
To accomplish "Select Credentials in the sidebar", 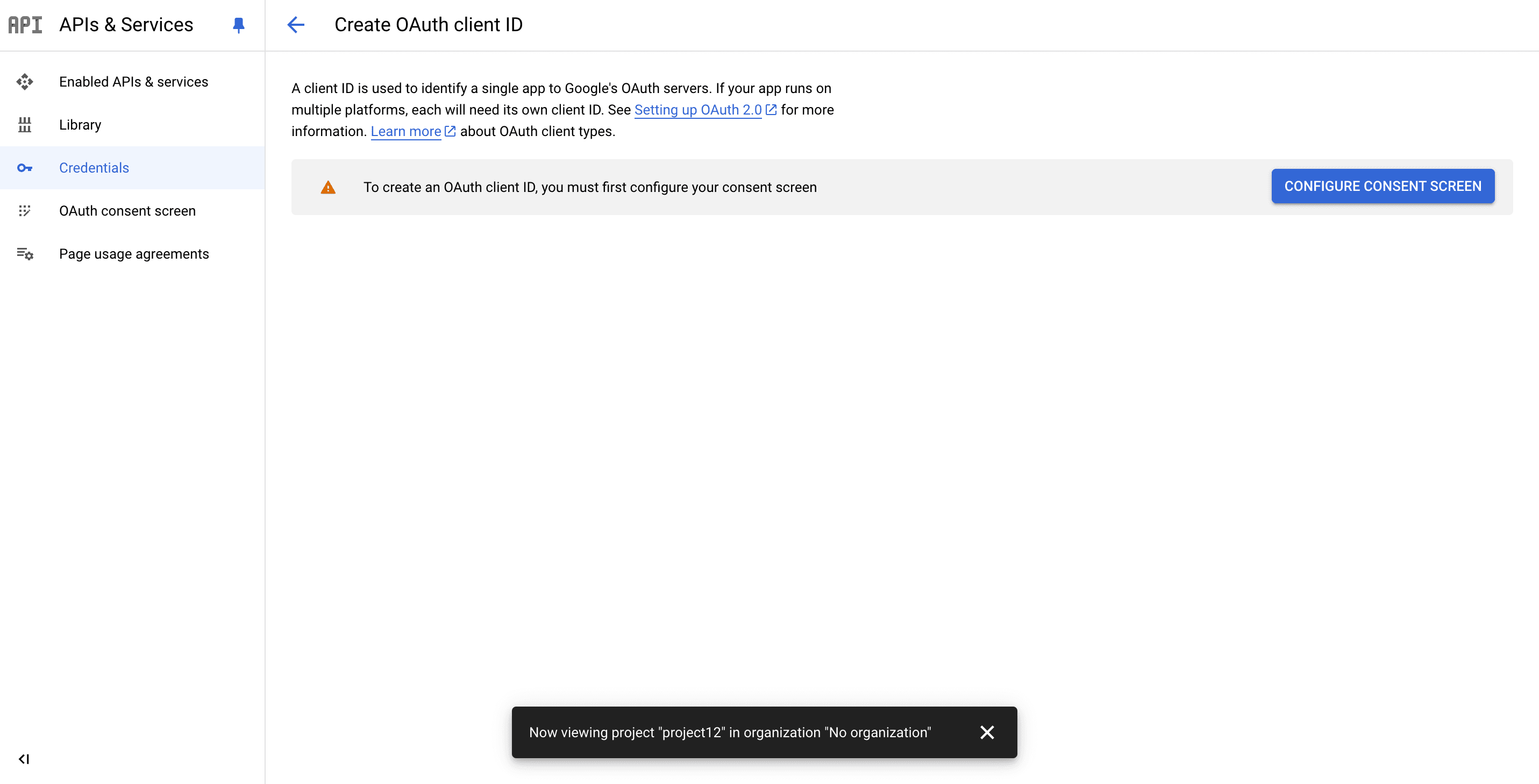I will point(133,168).
